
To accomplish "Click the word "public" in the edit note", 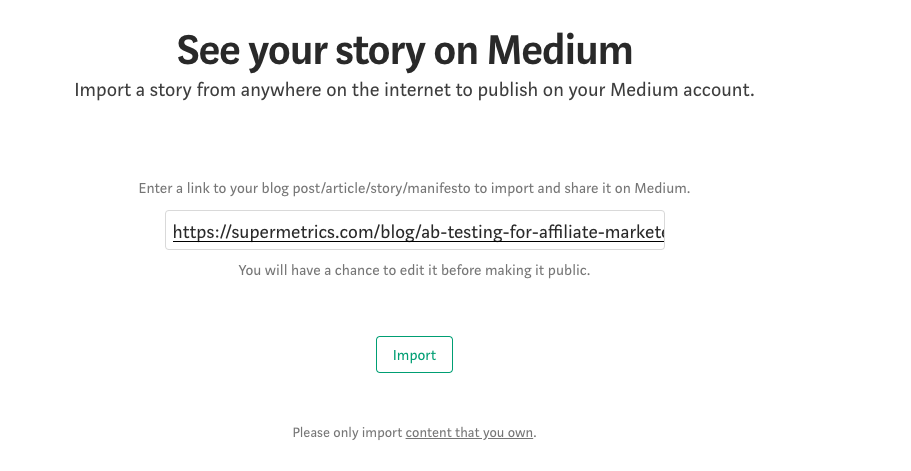I will 569,270.
